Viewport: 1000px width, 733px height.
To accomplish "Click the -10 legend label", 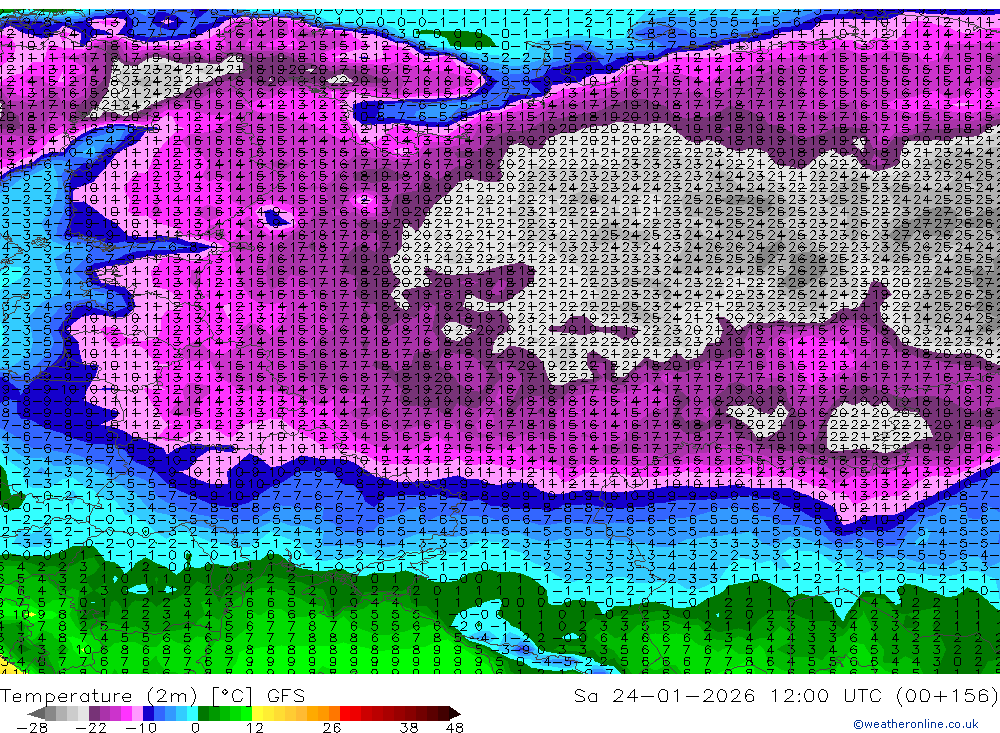I will click(x=141, y=728).
